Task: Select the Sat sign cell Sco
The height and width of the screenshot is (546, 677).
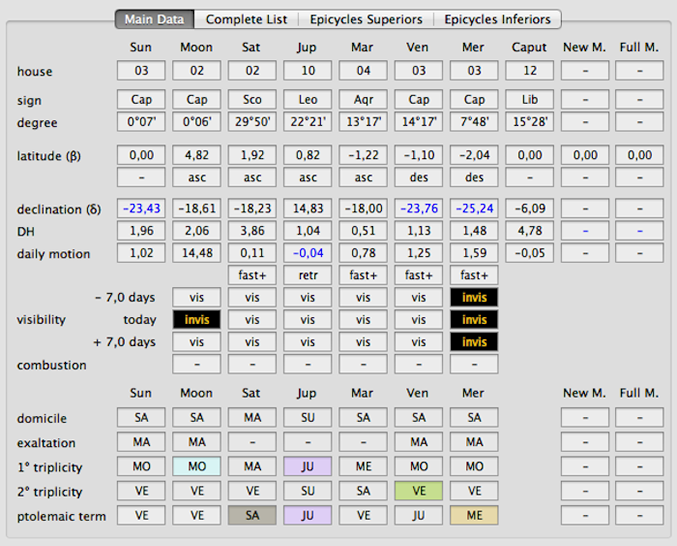Action: coord(252,100)
